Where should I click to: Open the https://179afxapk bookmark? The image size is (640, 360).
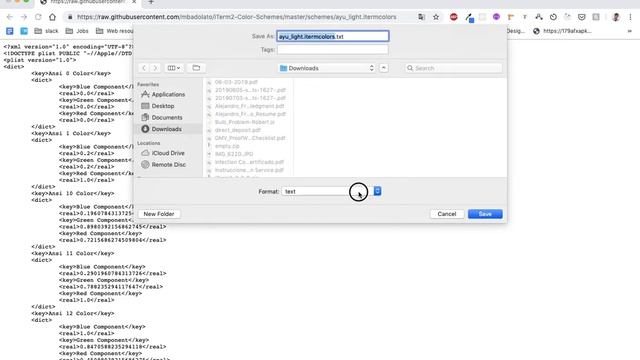tap(562, 31)
